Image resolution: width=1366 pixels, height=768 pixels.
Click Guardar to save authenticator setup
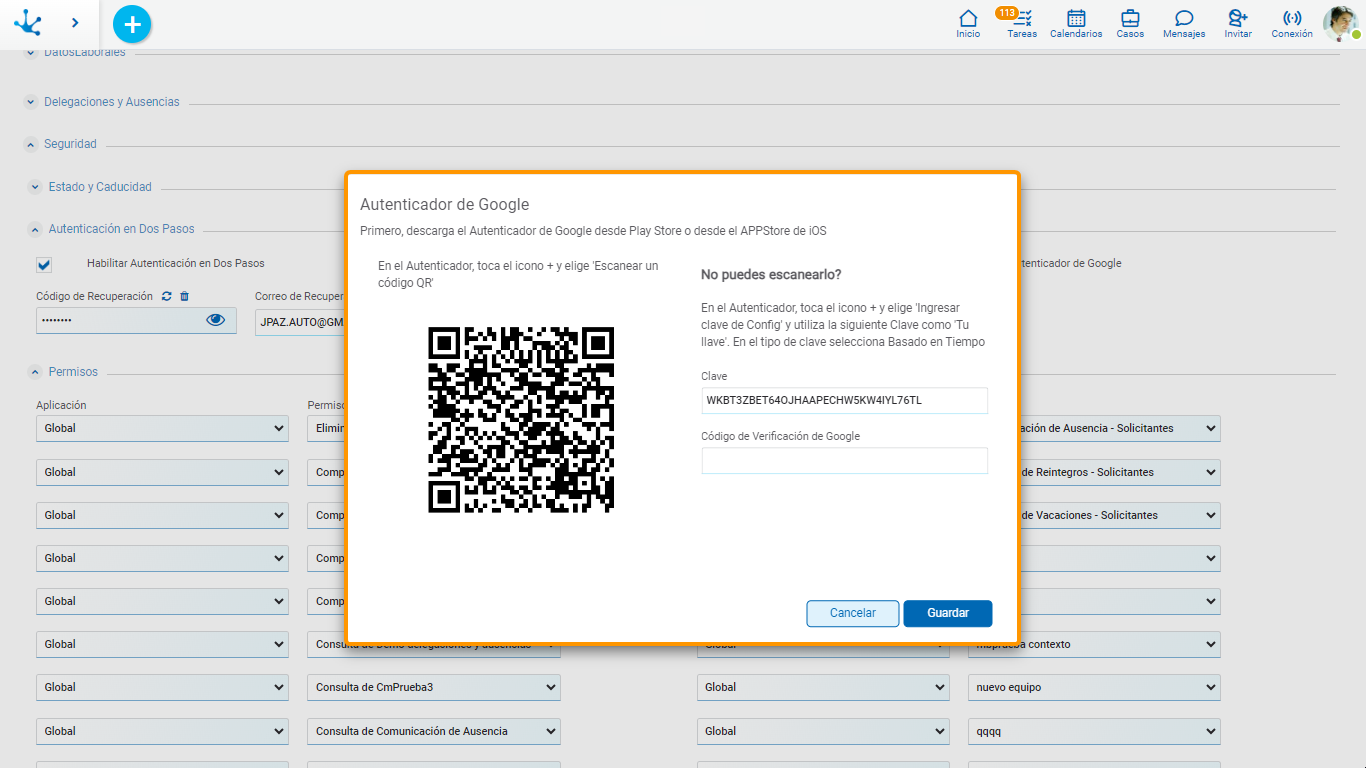click(x=948, y=613)
